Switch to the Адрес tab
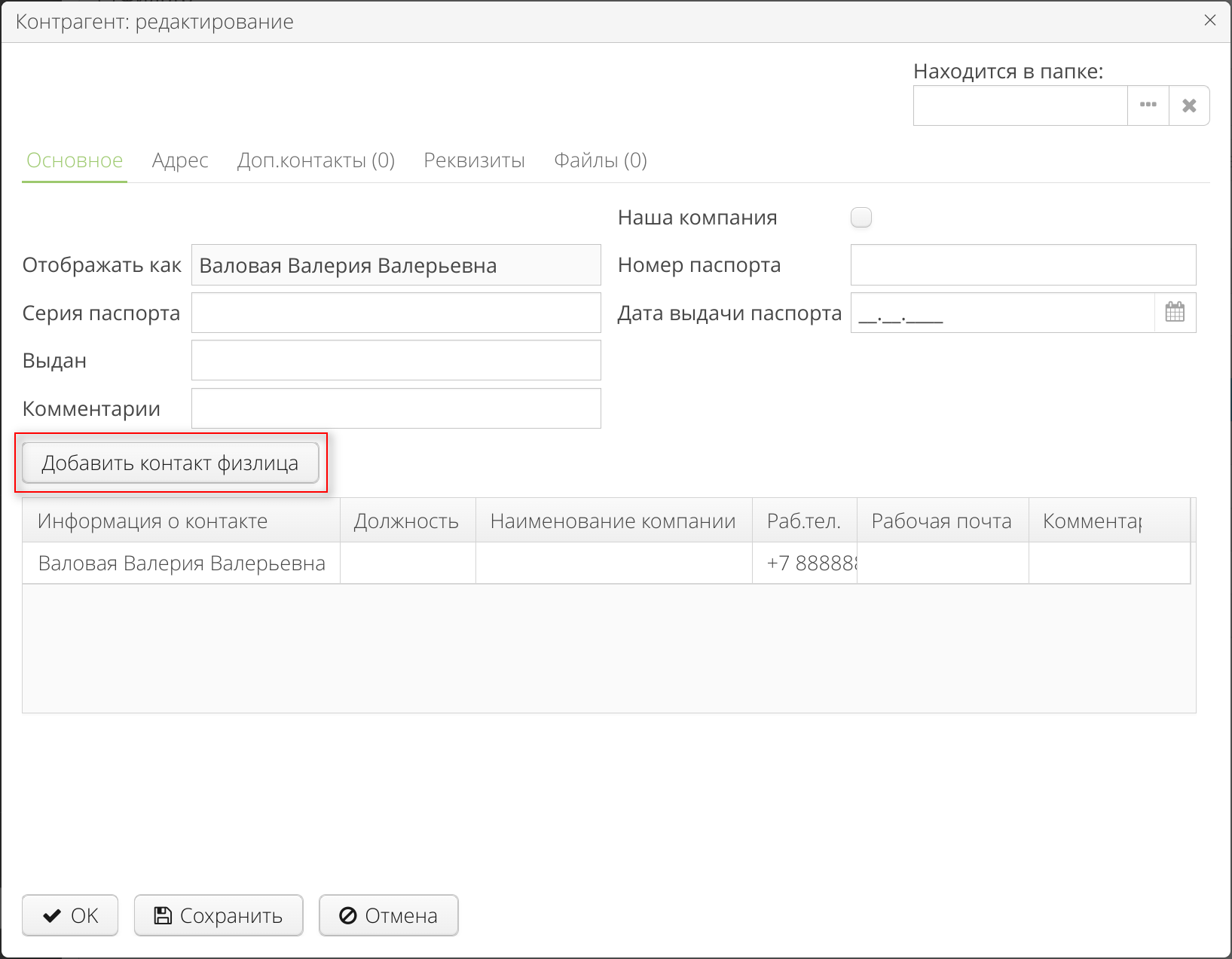This screenshot has height=959, width=1232. (x=180, y=160)
